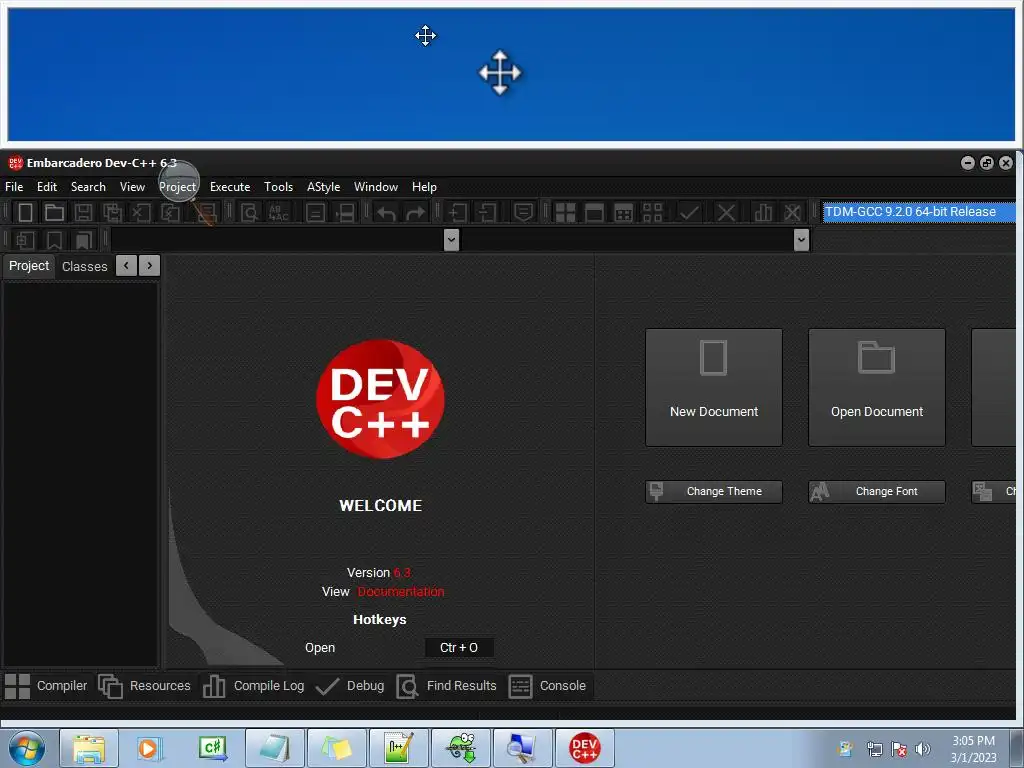Open the Project menu
This screenshot has height=768, width=1024.
[x=178, y=187]
